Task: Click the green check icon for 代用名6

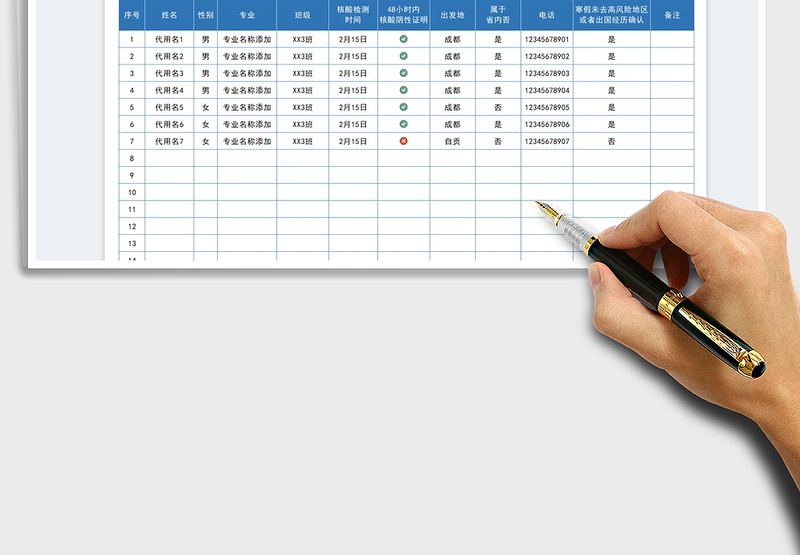Action: point(404,124)
